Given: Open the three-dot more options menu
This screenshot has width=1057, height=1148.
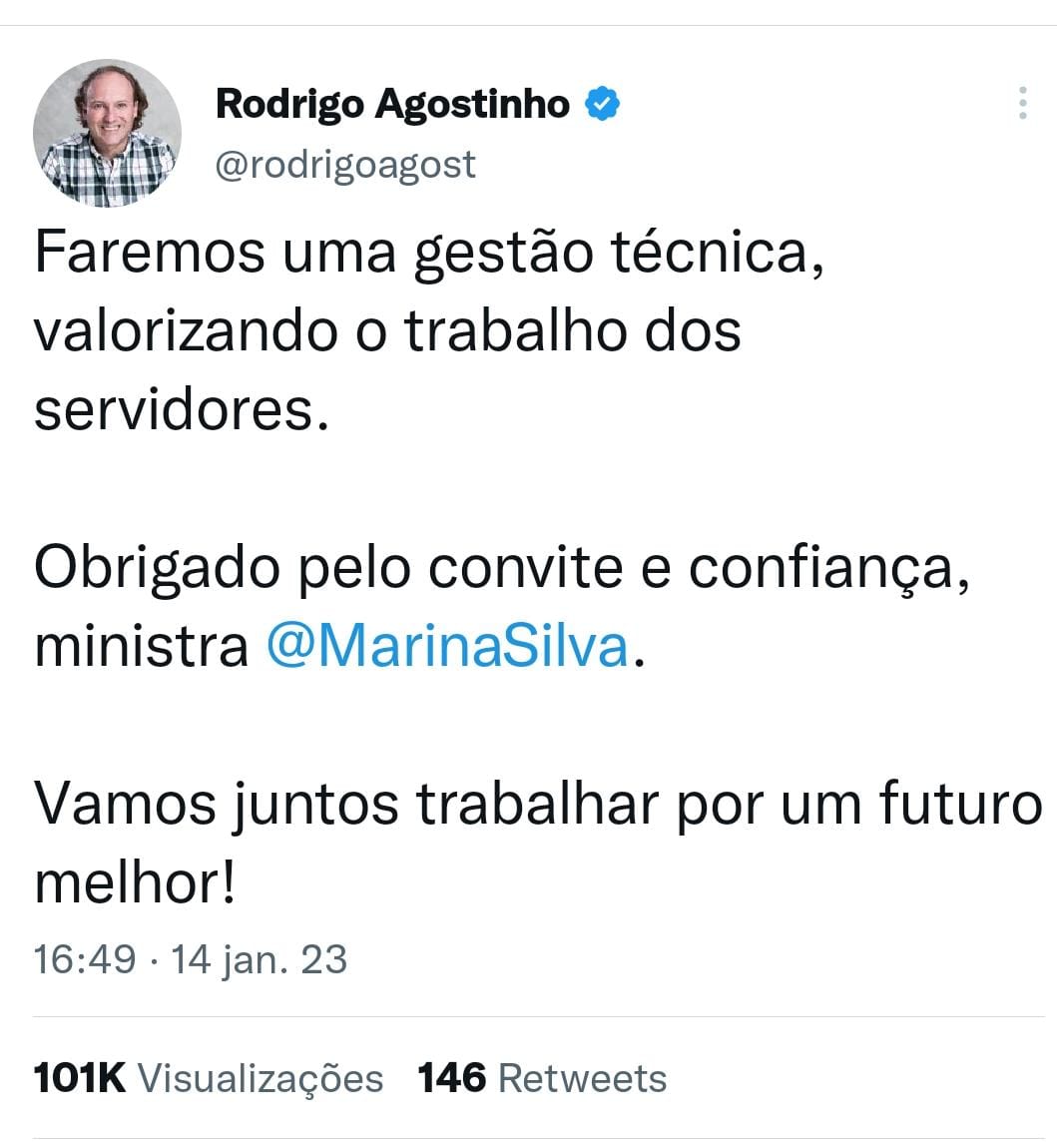Looking at the screenshot, I should coord(1023,103).
